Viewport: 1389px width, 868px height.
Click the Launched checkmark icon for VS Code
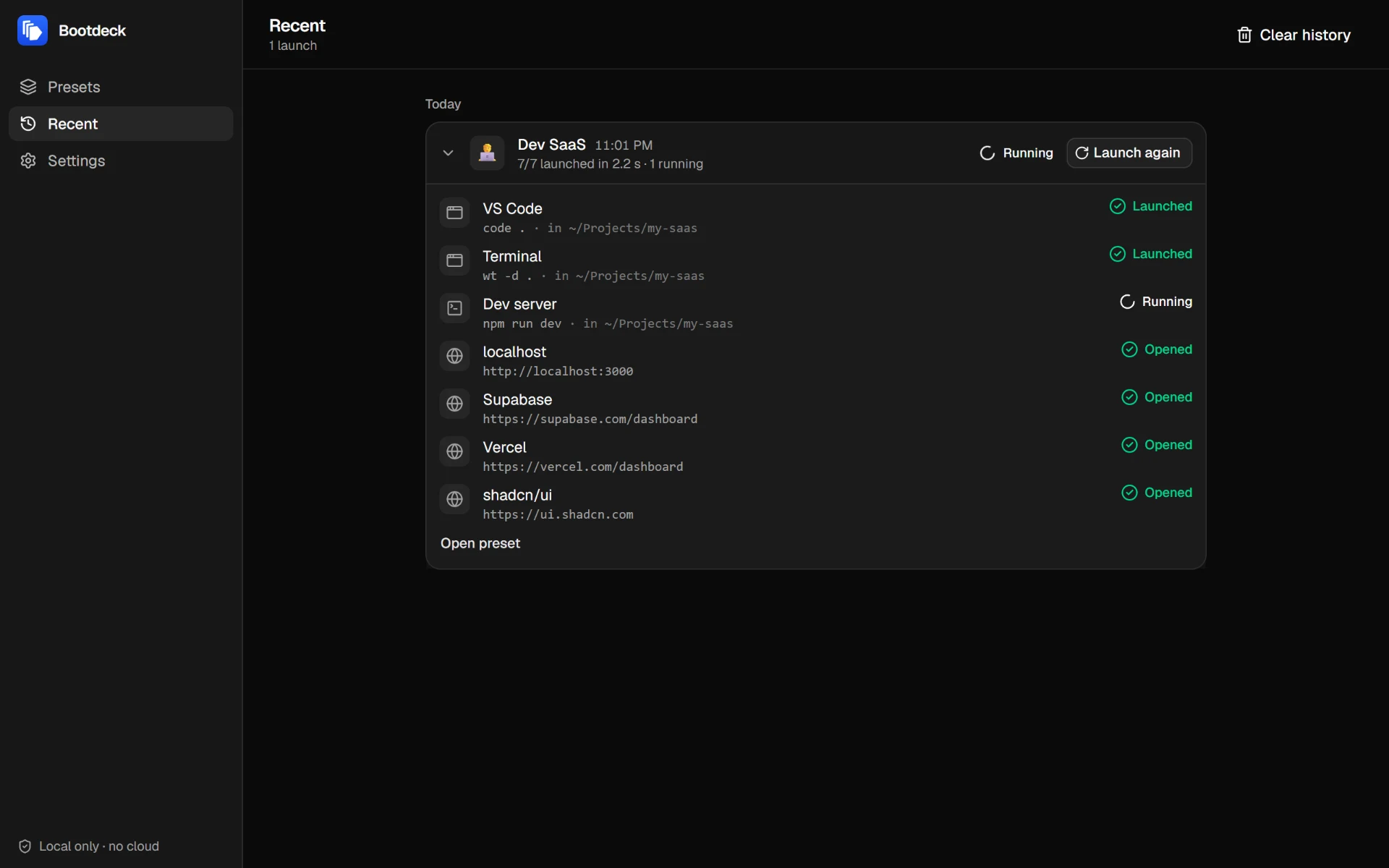(1117, 206)
